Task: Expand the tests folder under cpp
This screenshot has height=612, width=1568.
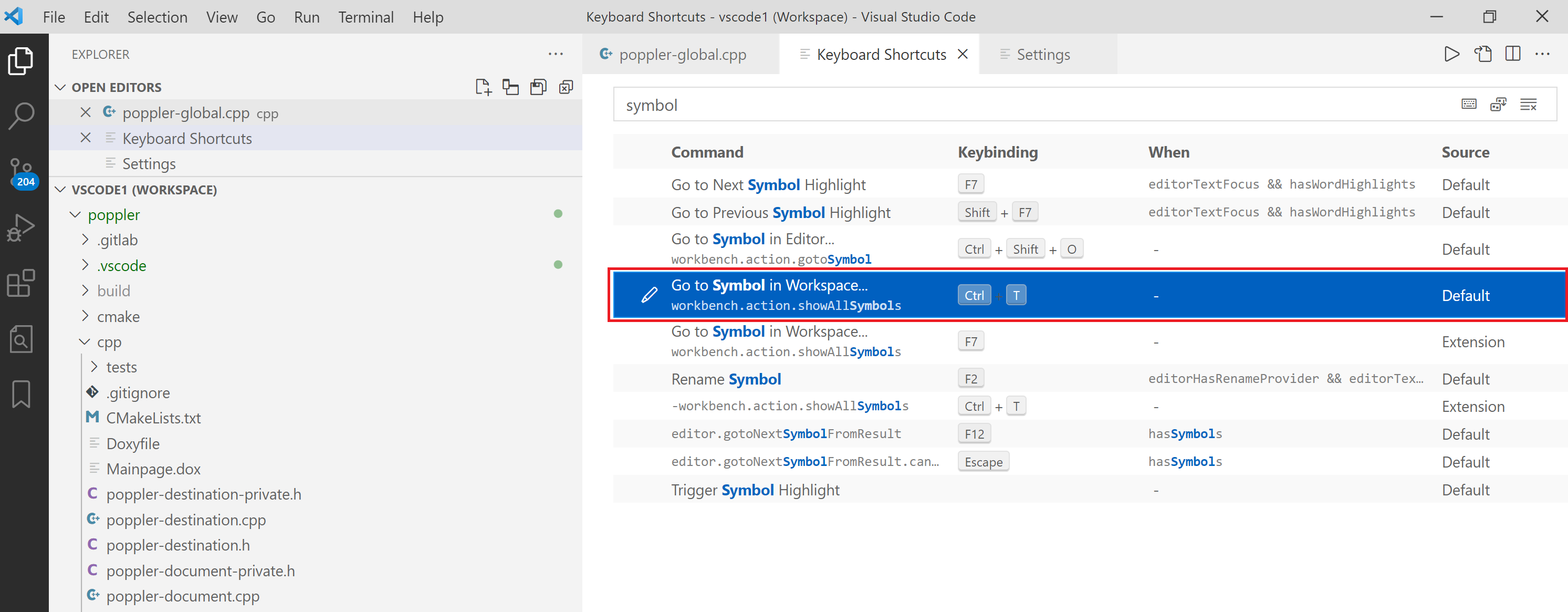Action: (x=95, y=367)
